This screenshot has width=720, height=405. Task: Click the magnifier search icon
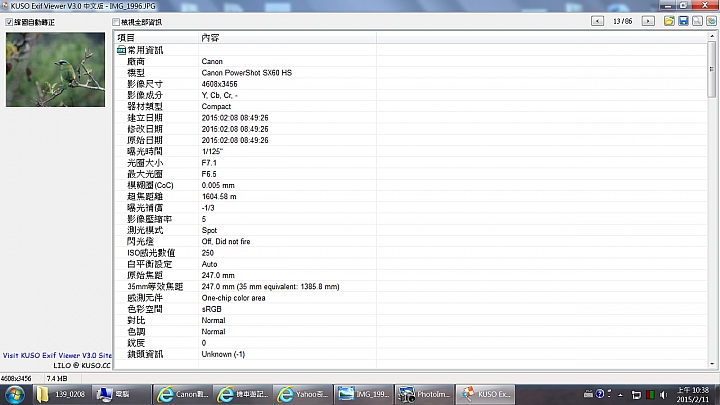click(698, 21)
